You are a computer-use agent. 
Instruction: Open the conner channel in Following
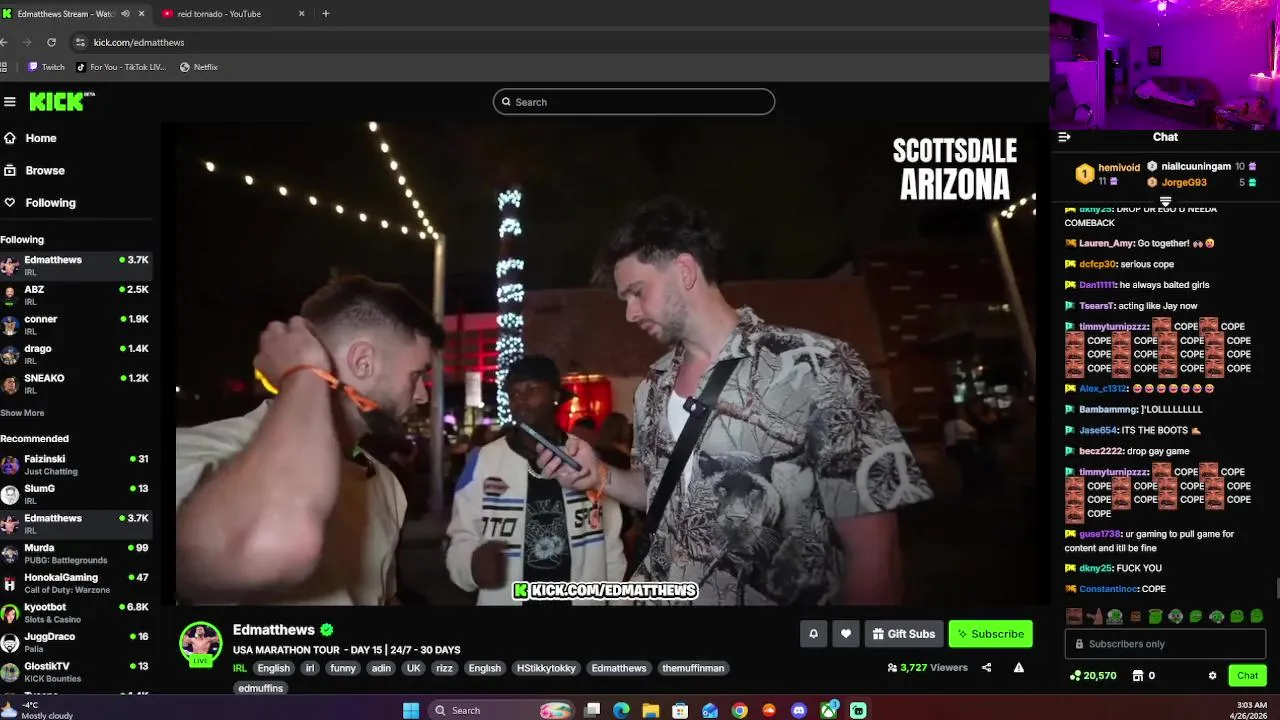[x=76, y=324]
